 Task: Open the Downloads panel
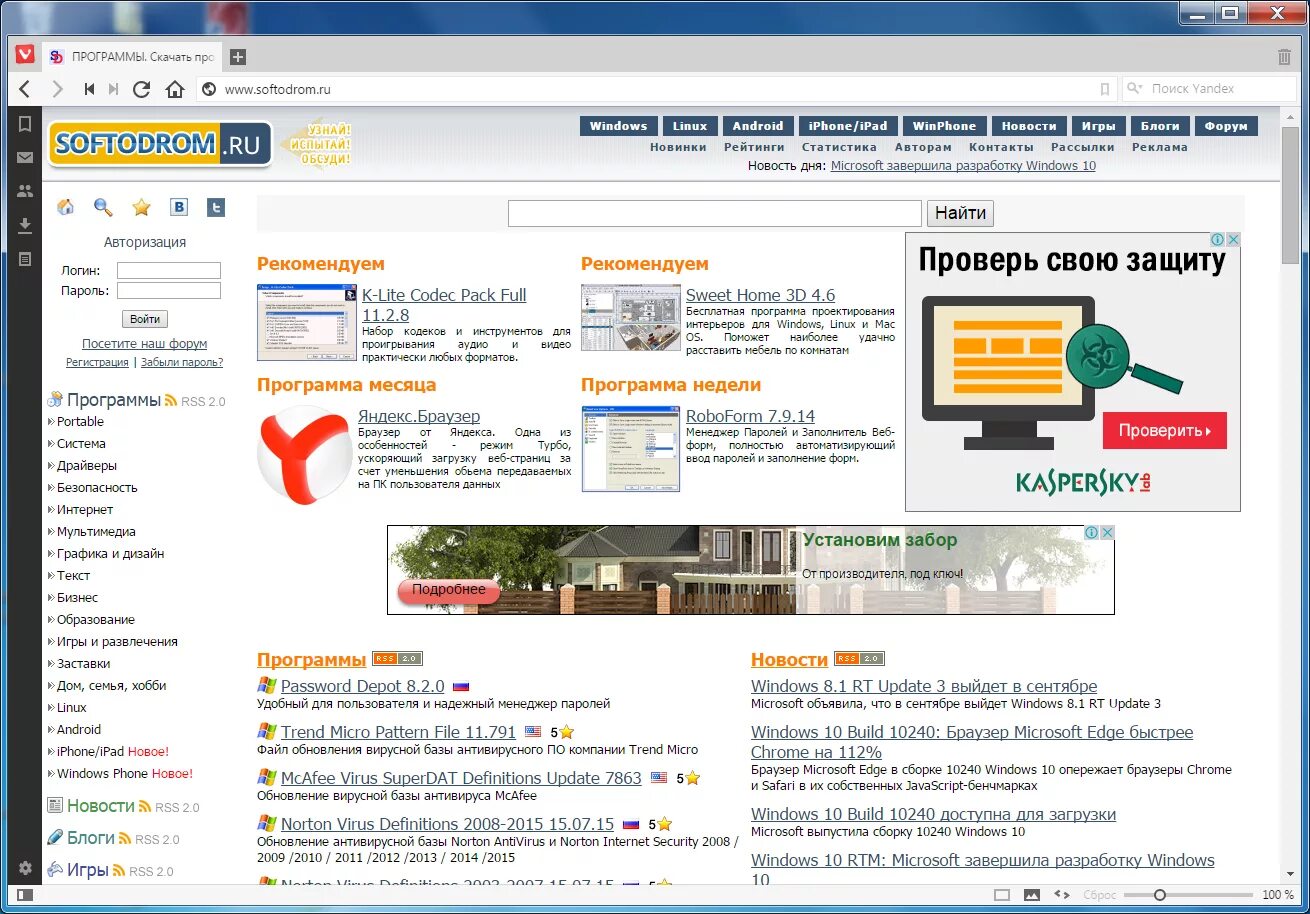pos(25,225)
